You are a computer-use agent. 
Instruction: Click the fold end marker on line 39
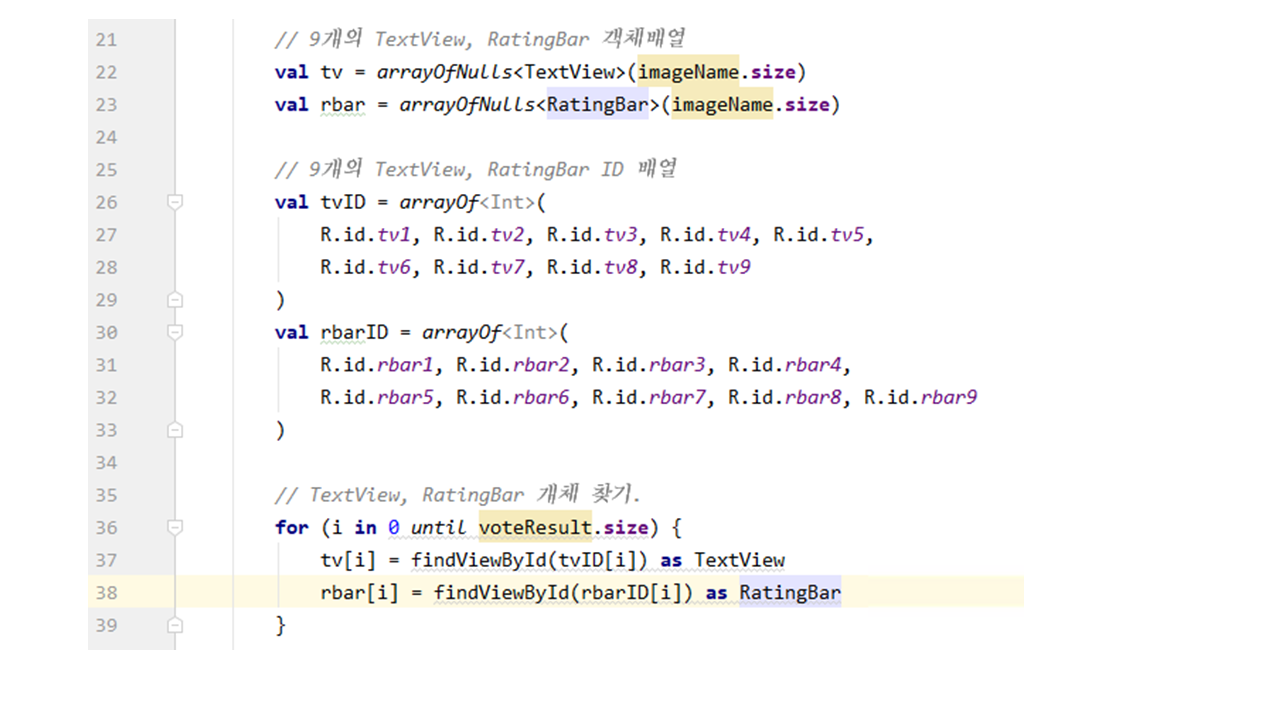176,625
